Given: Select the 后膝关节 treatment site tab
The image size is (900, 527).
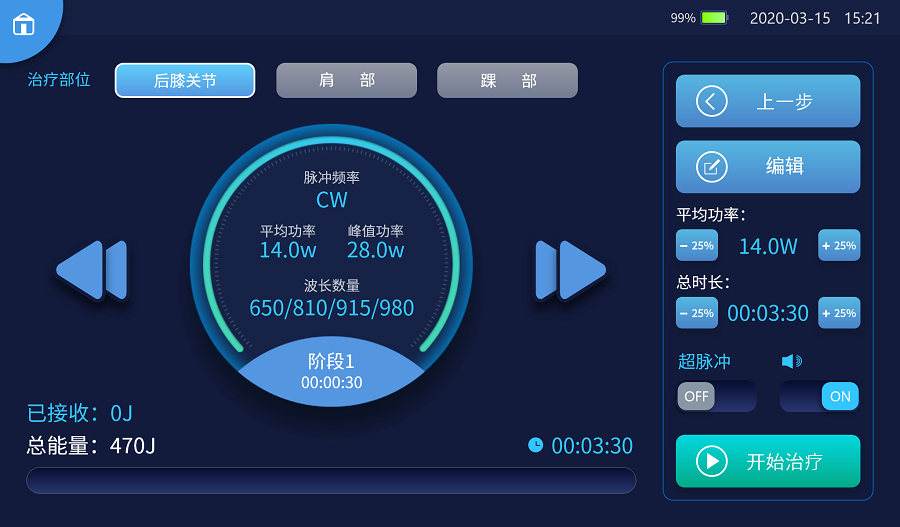Looking at the screenshot, I should [185, 80].
